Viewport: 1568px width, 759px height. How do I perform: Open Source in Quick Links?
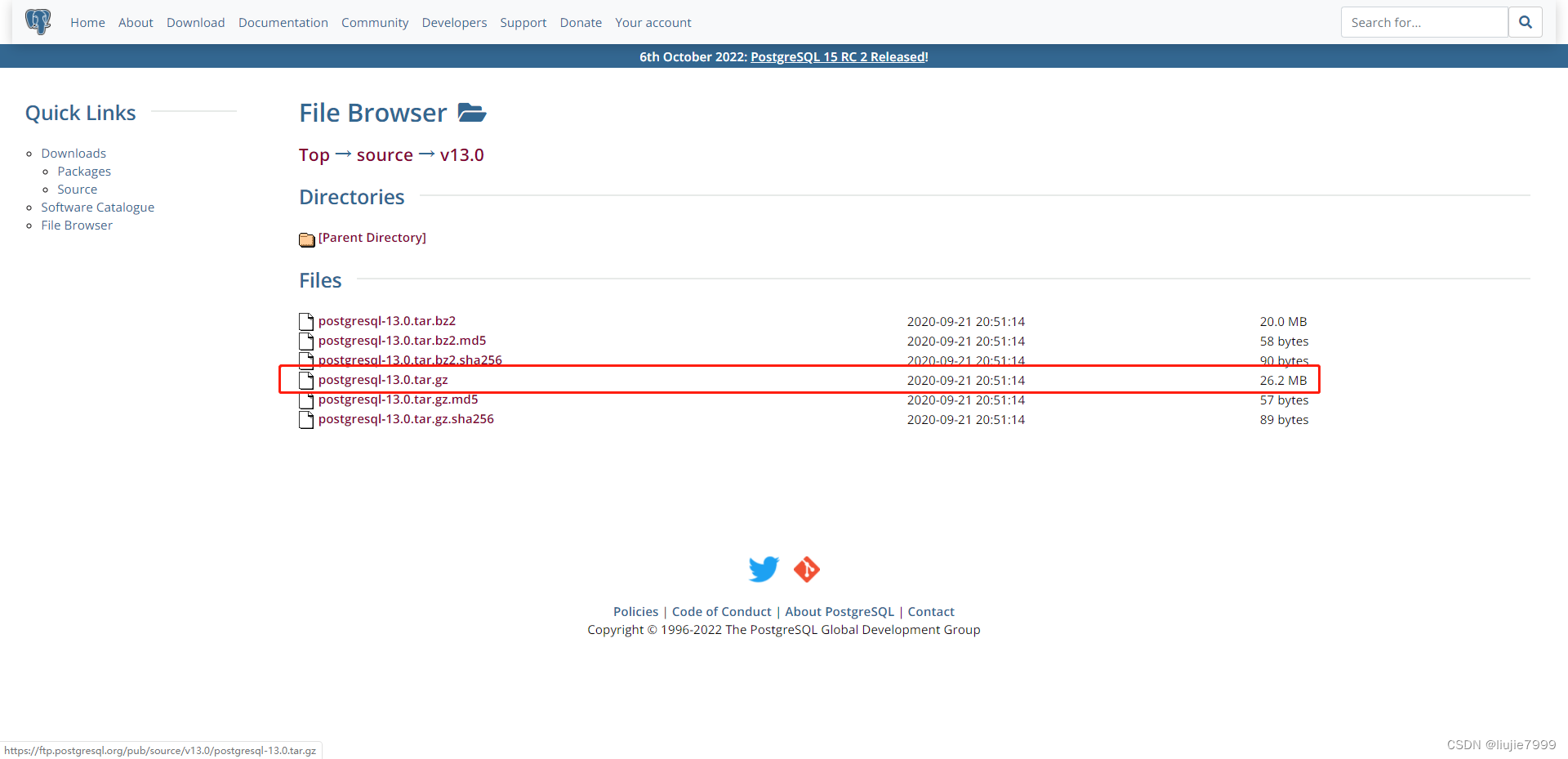tap(78, 189)
